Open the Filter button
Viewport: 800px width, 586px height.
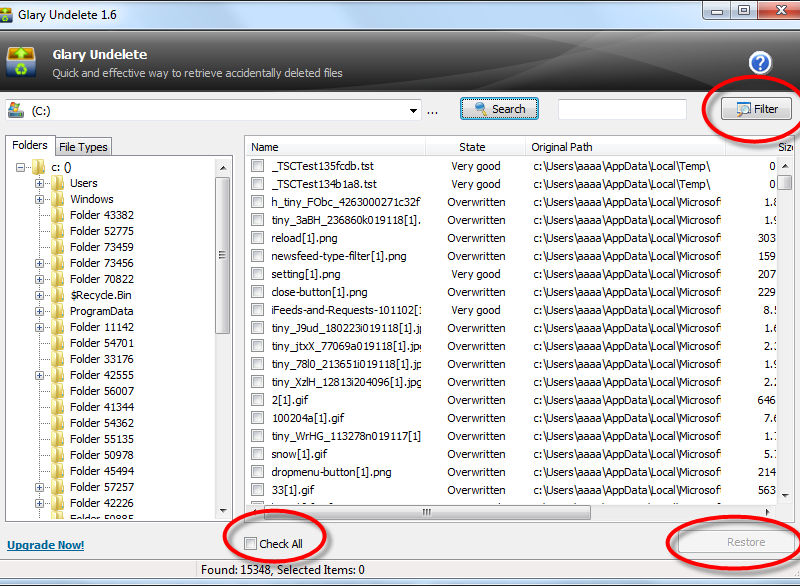[757, 109]
